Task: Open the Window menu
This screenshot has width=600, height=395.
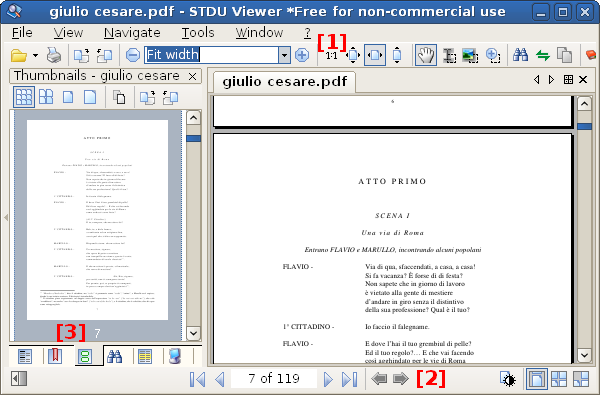Action: (259, 33)
